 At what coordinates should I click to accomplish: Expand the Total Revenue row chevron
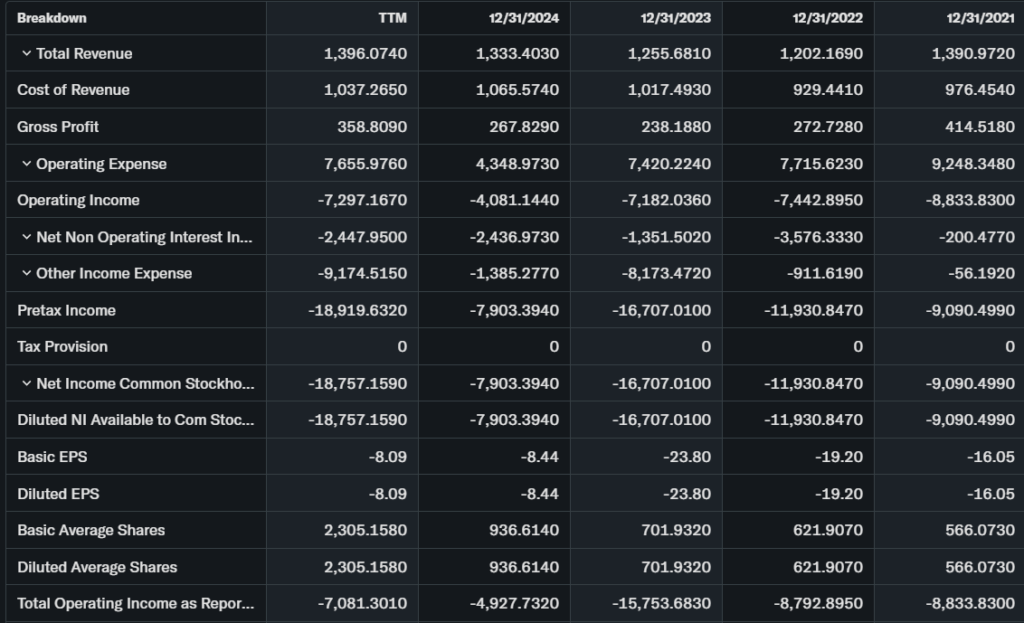(26, 53)
